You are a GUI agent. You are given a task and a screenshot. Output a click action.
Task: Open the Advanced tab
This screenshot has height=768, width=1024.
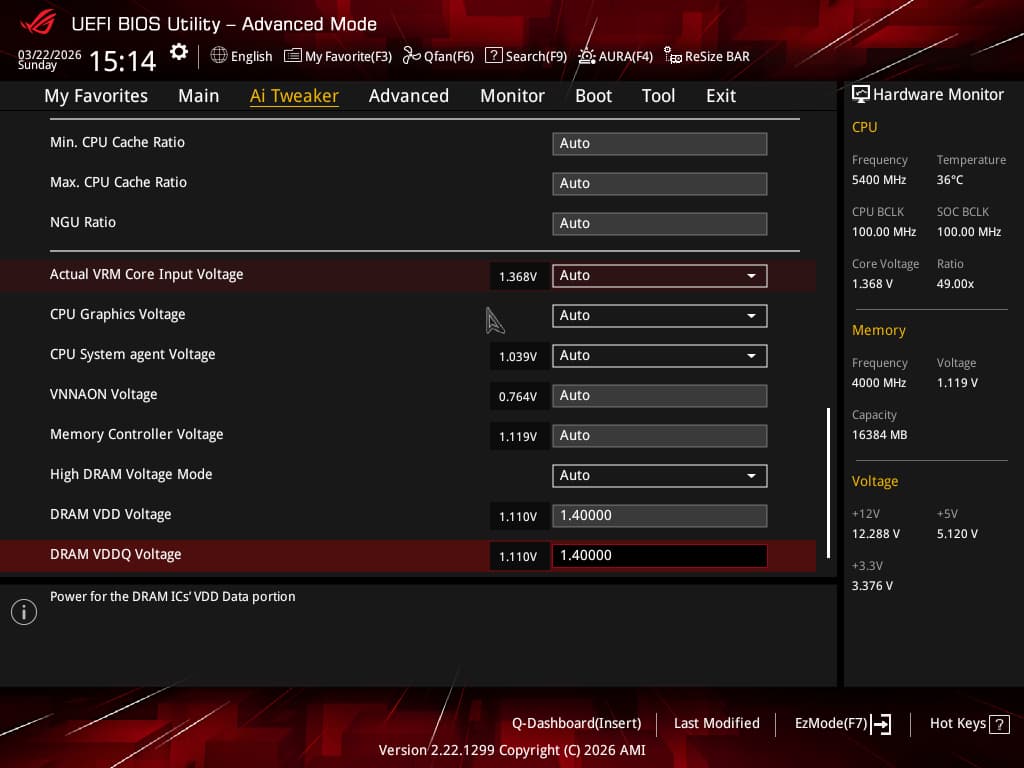coord(409,96)
